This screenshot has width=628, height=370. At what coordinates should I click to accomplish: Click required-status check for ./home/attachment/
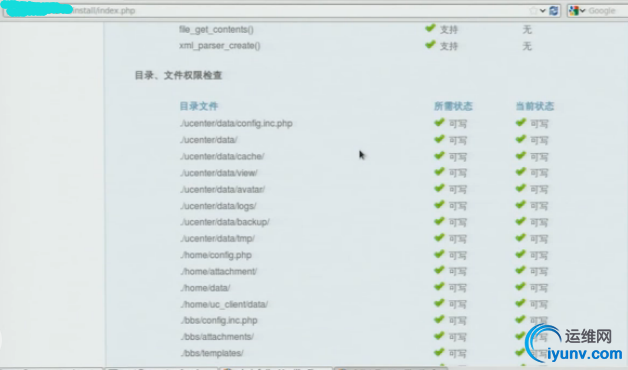[x=439, y=270]
